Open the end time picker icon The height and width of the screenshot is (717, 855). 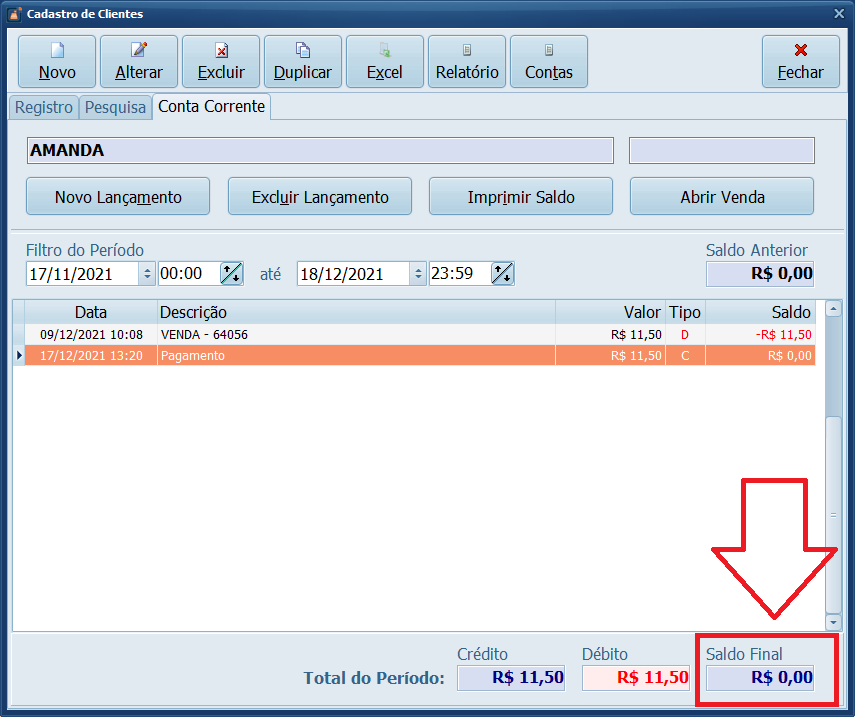click(502, 274)
